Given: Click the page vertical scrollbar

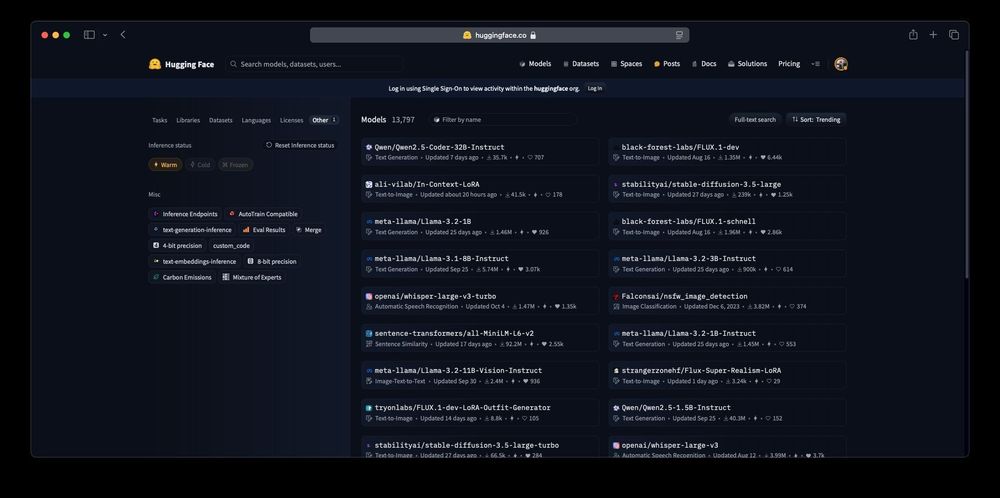Looking at the screenshot, I should pos(967,164).
